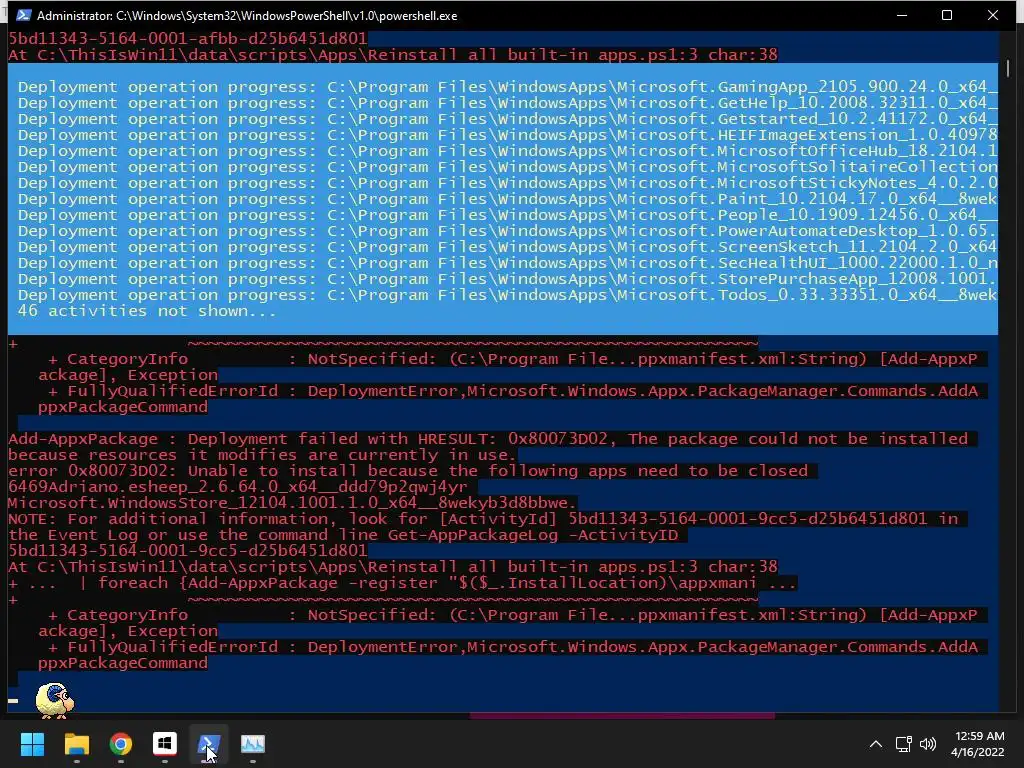Click the Microsoft.Getstarted deployment progress line
This screenshot has height=768, width=1024.
[507, 119]
